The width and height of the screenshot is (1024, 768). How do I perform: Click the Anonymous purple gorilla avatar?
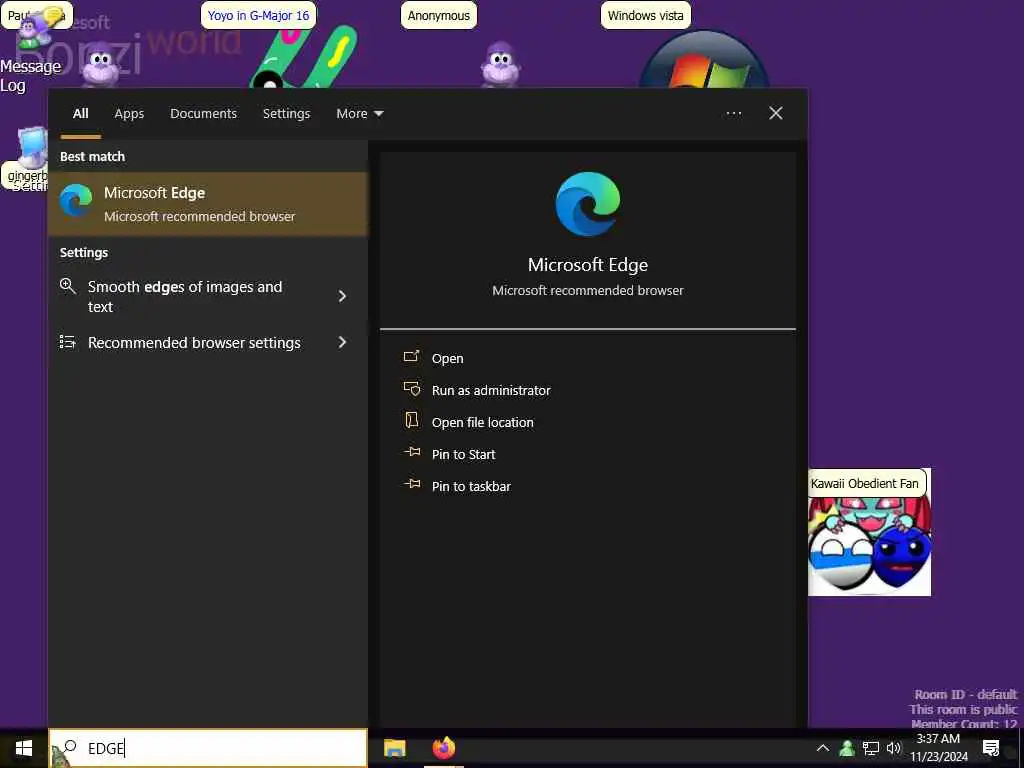[x=500, y=64]
